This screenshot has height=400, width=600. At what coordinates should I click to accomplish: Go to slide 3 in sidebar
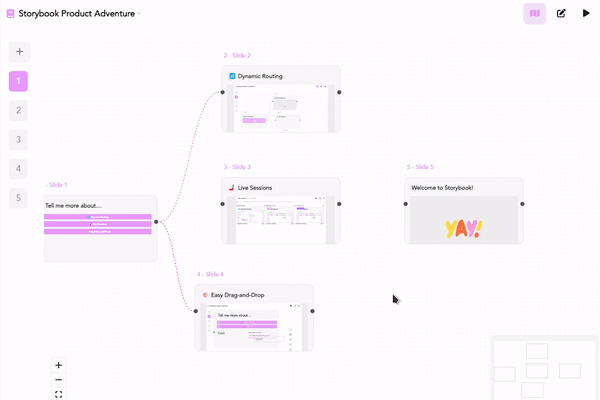pyautogui.click(x=19, y=140)
